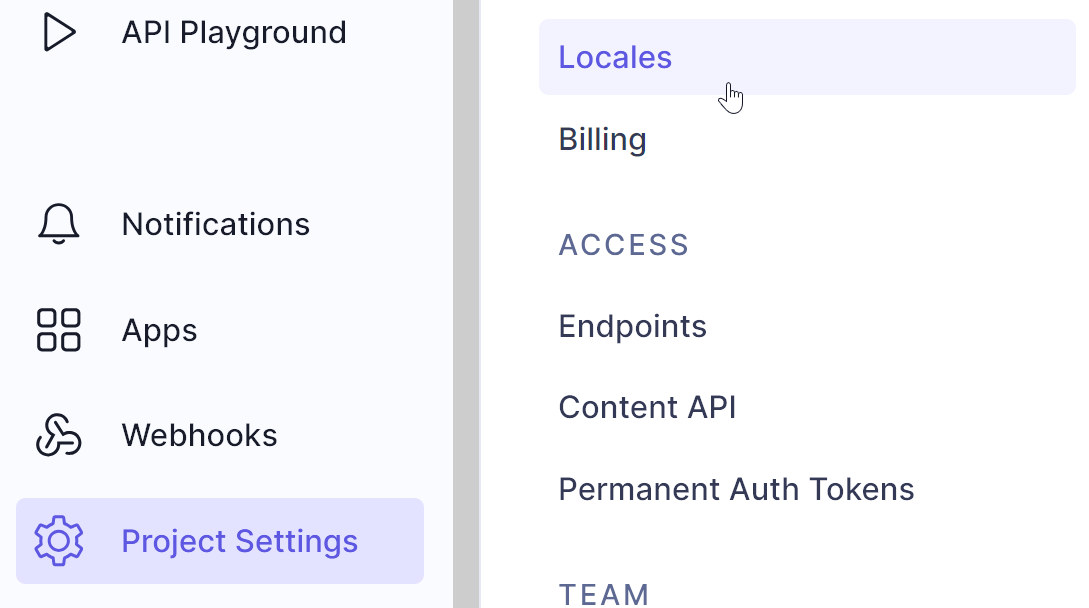The width and height of the screenshot is (1089, 608).
Task: Click the Project Settings gear icon
Action: click(59, 541)
